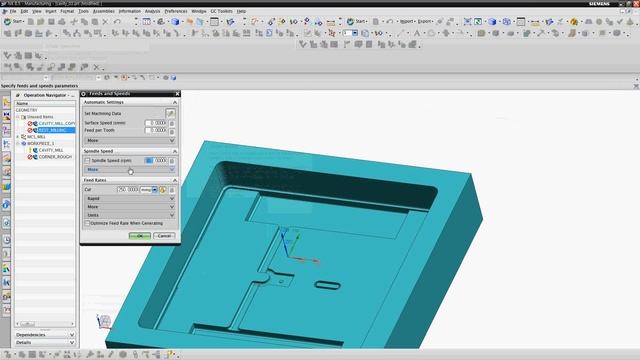Viewport: 640px width, 360px height.
Task: Open the Edit menu
Action: tap(24, 11)
